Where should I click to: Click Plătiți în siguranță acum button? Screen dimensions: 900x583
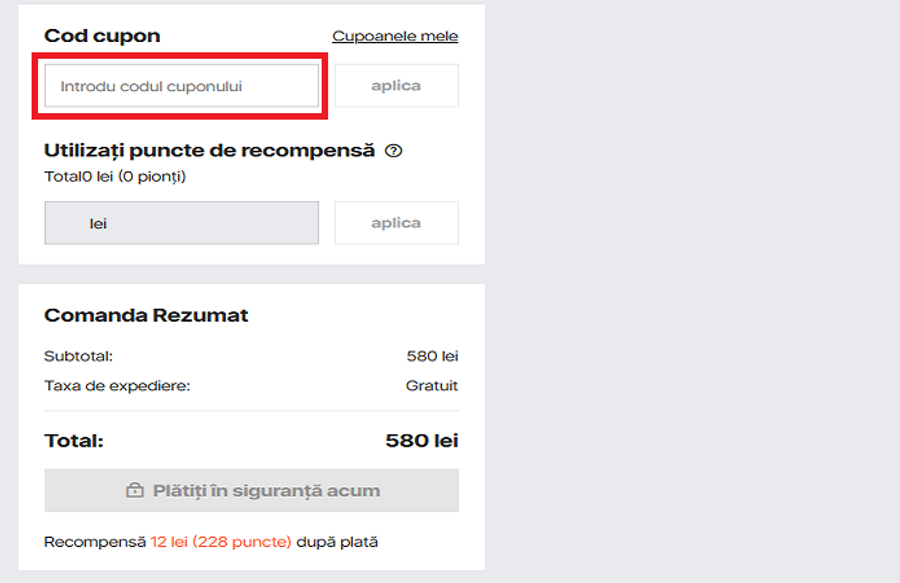[x=251, y=491]
